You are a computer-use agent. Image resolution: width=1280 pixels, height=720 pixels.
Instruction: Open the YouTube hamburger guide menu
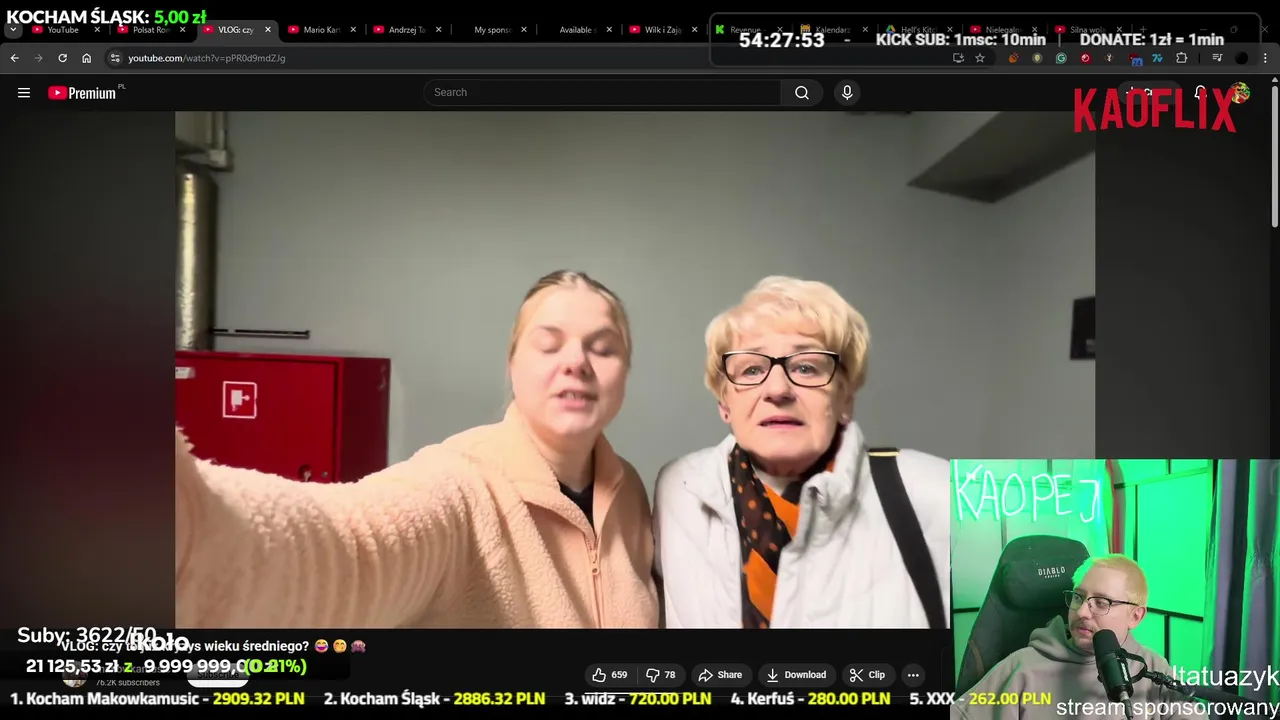(x=24, y=93)
